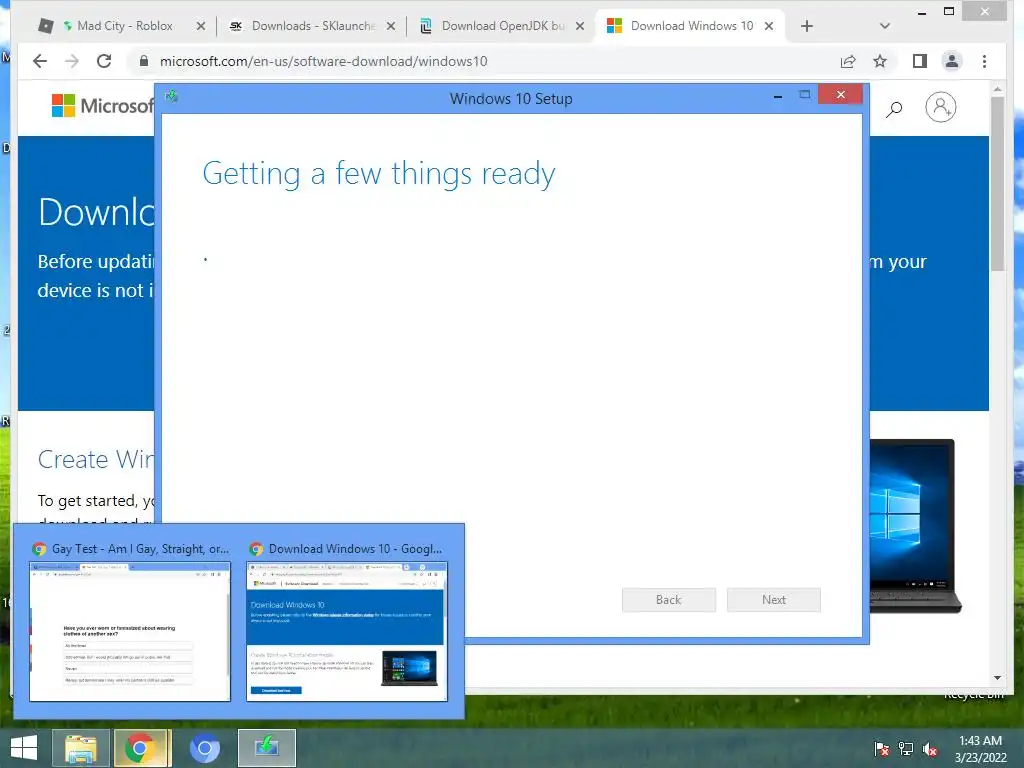This screenshot has width=1024, height=768.
Task: Click the scrollbar up arrow
Action: coord(997,88)
